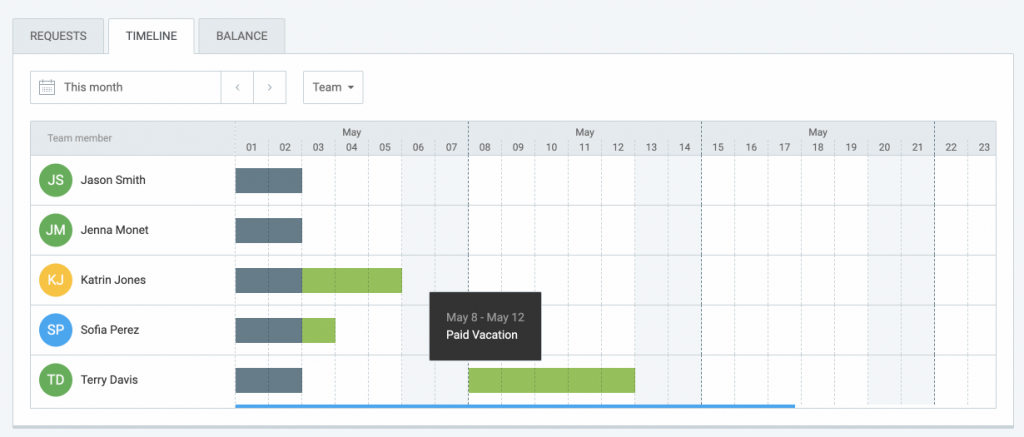
Task: Click Jason Smith's JS avatar
Action: [56, 180]
